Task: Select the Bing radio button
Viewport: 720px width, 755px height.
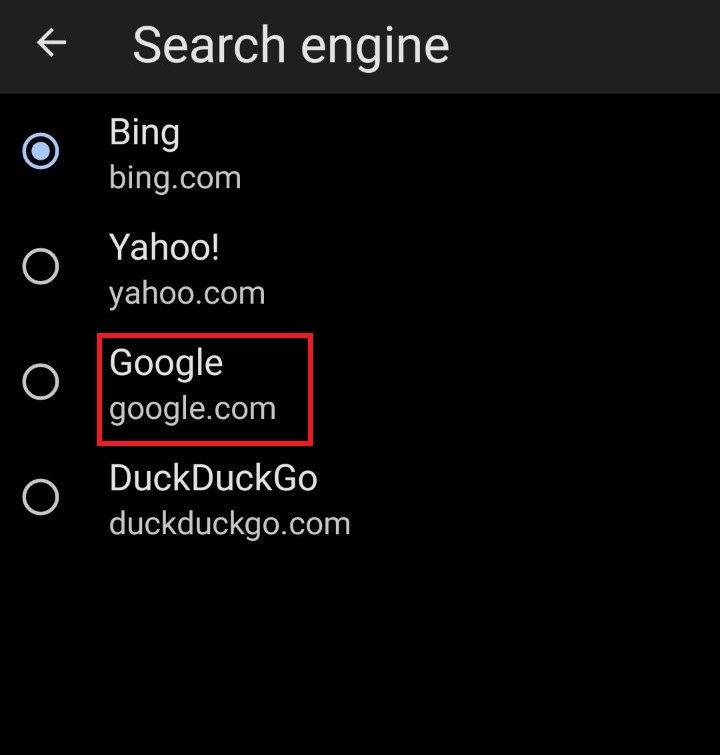Action: 41,152
